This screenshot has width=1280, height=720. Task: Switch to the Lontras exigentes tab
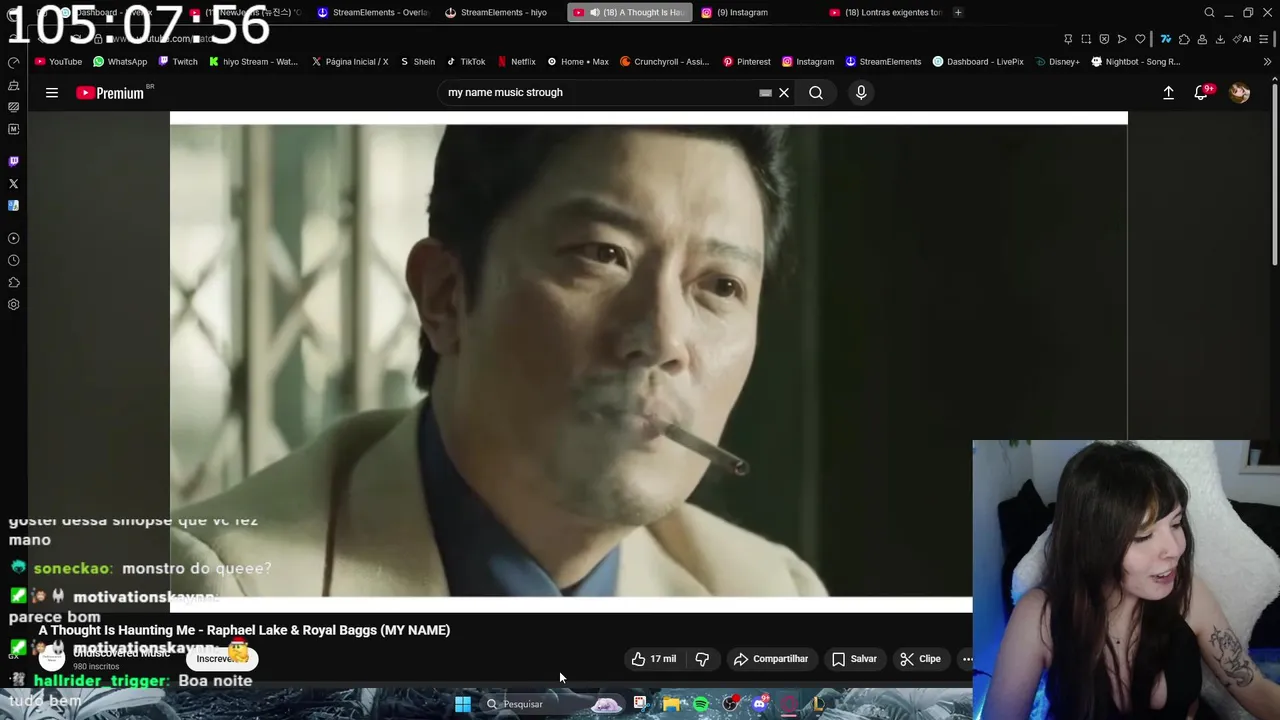886,13
